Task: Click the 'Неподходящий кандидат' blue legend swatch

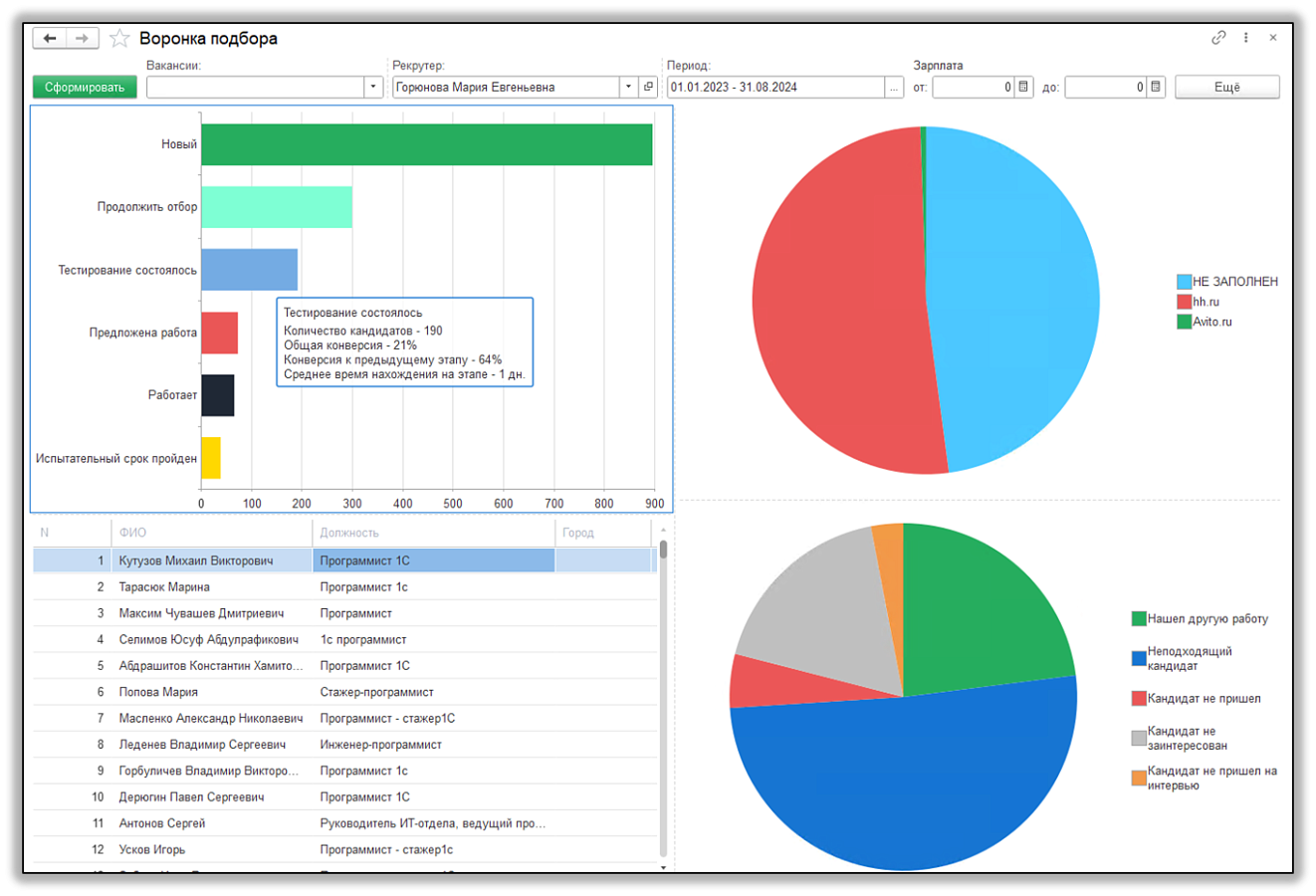Action: coord(1139,658)
